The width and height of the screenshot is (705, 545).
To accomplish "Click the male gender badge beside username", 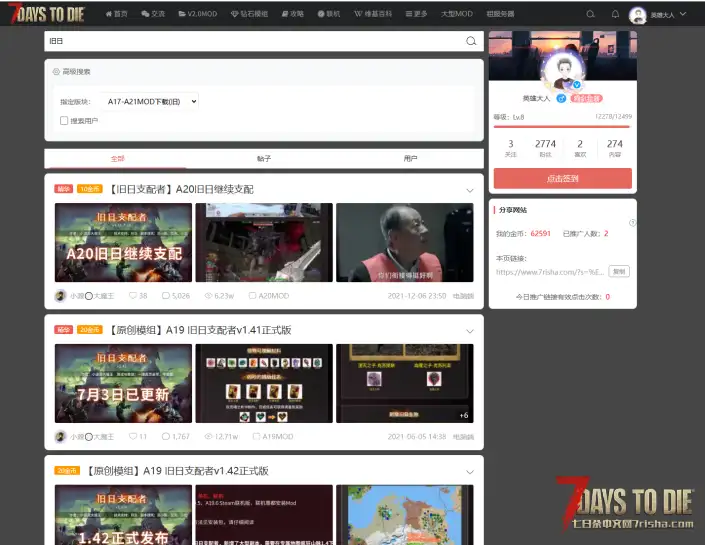I will (561, 98).
